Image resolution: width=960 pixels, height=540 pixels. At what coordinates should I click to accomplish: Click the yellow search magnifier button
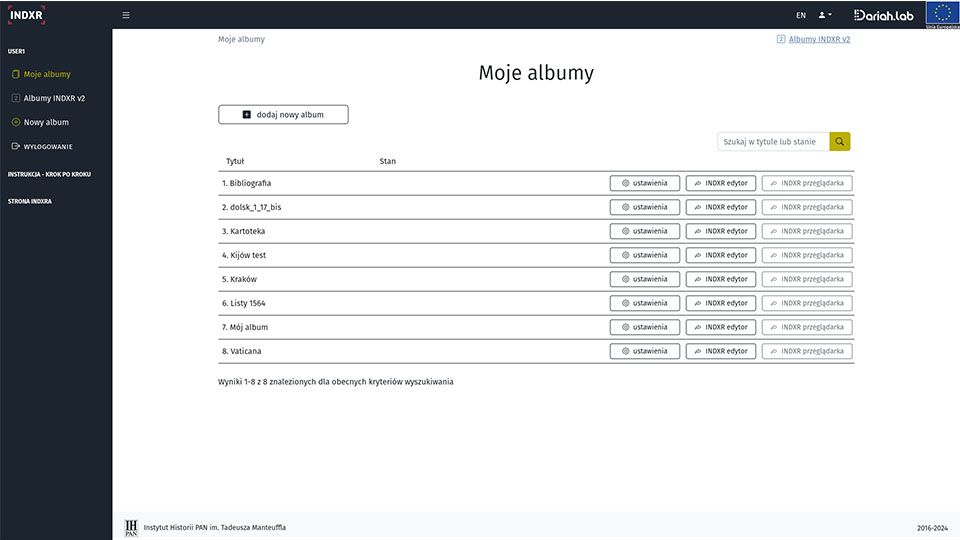click(x=840, y=142)
